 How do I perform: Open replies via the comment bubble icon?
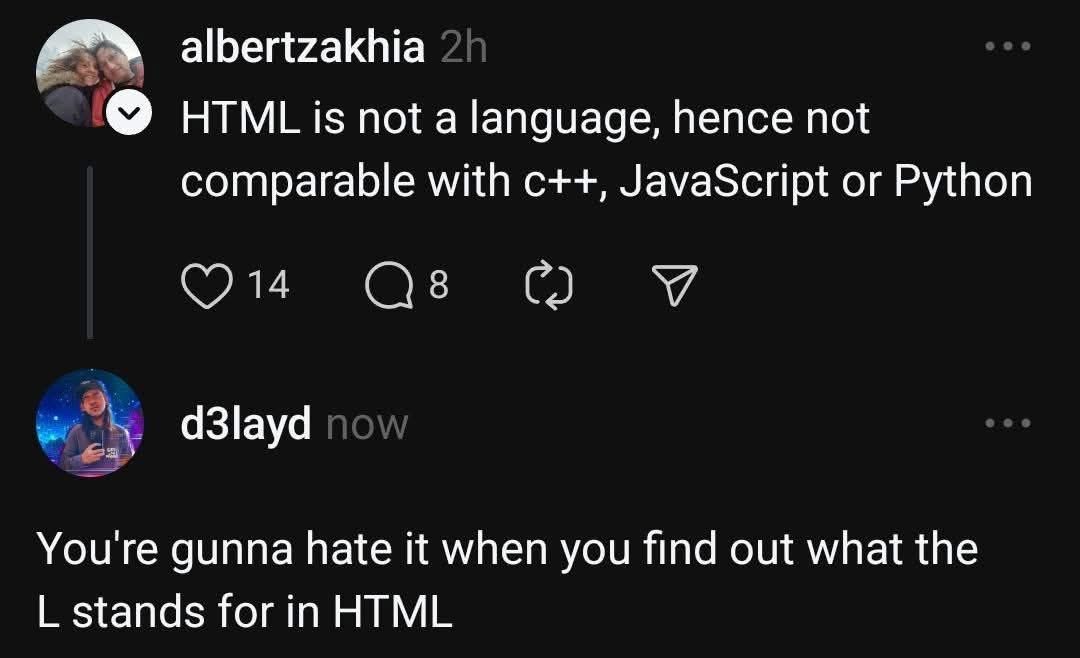pos(387,287)
